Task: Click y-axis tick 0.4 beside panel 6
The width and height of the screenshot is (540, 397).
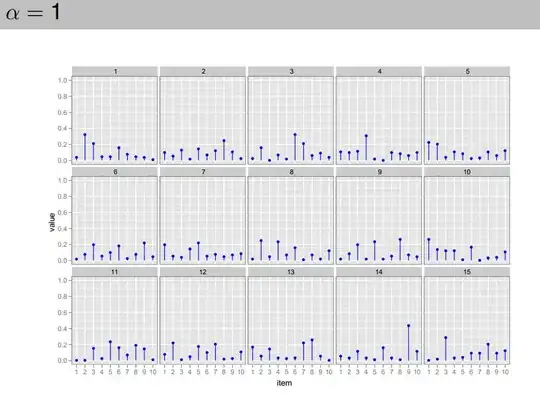Action: click(62, 229)
